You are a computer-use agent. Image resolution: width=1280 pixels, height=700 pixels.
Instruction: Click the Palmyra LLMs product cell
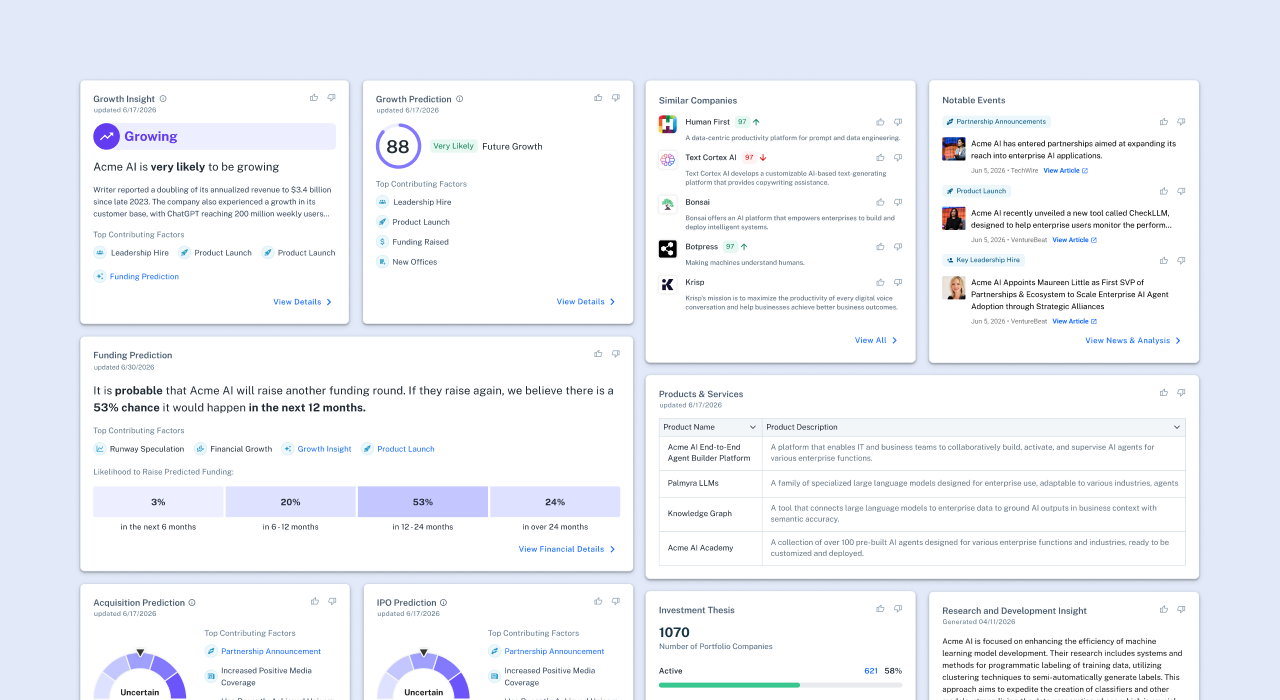tap(711, 483)
